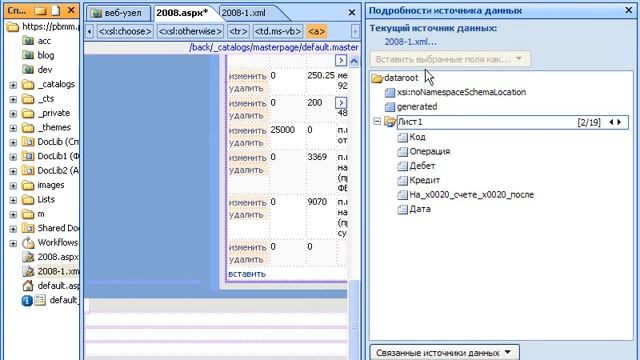Select the Операция field
The height and width of the screenshot is (360, 640).
pyautogui.click(x=424, y=151)
